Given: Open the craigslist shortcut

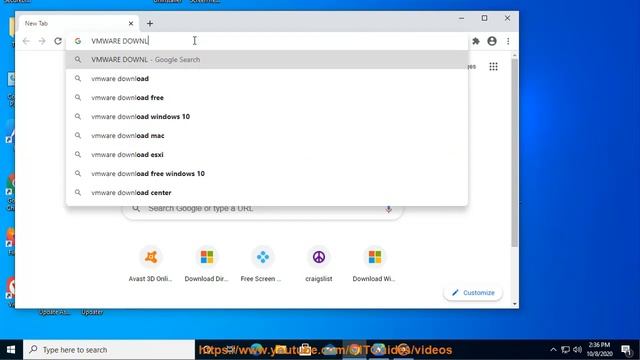Looking at the screenshot, I should [x=319, y=265].
